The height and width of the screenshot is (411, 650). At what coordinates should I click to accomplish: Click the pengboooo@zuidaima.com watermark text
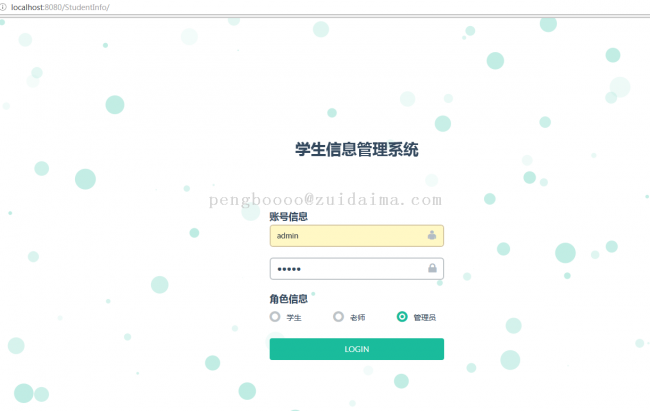[325, 200]
